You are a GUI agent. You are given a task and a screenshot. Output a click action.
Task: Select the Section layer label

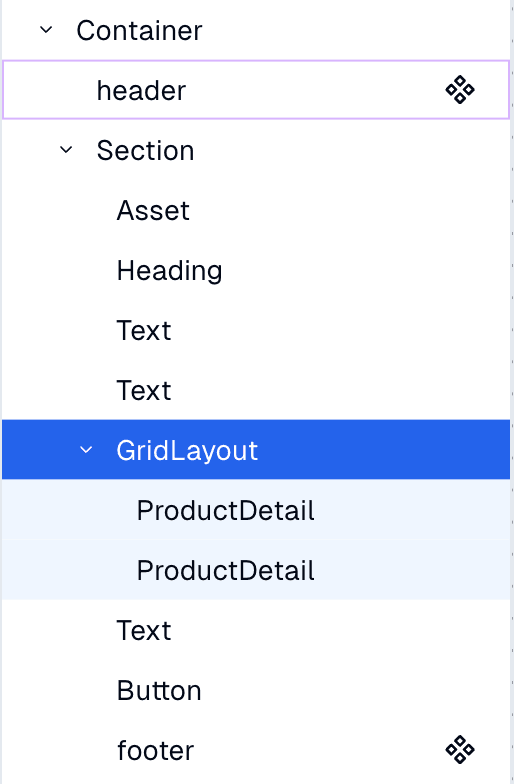[146, 150]
